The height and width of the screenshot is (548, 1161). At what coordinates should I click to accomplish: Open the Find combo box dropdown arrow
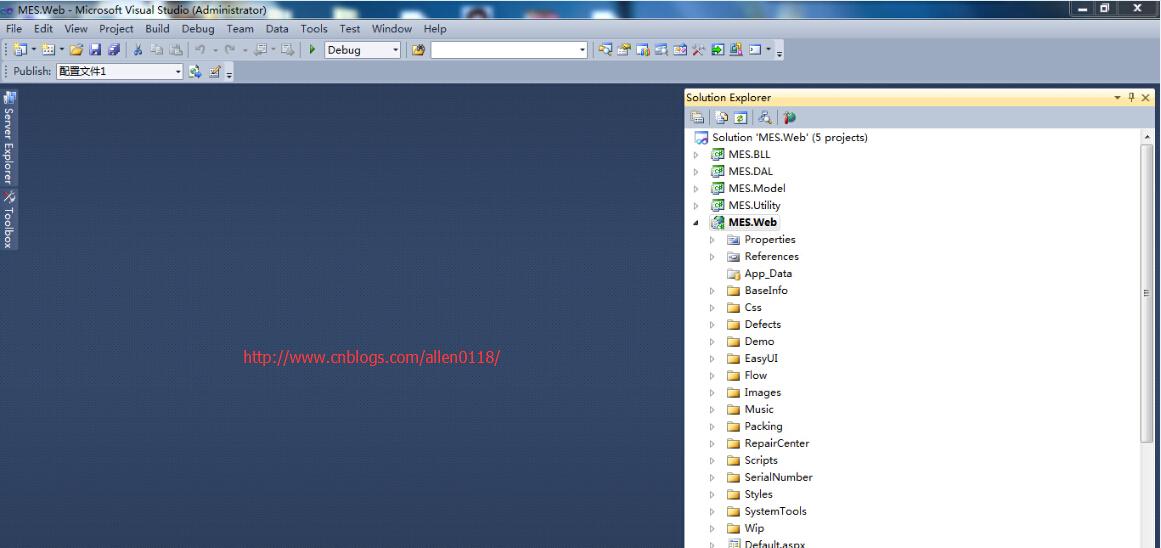pyautogui.click(x=582, y=50)
